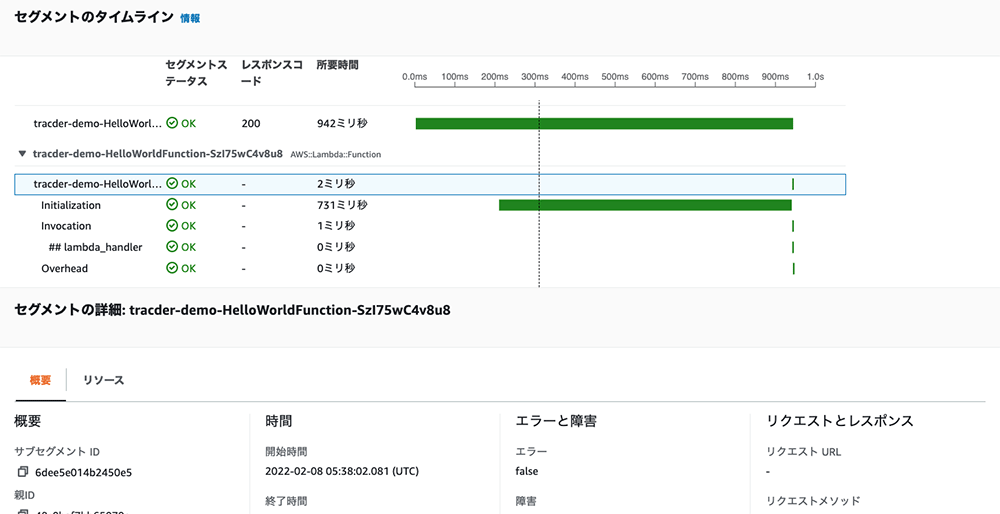Switch to the リソース tab

click(103, 380)
